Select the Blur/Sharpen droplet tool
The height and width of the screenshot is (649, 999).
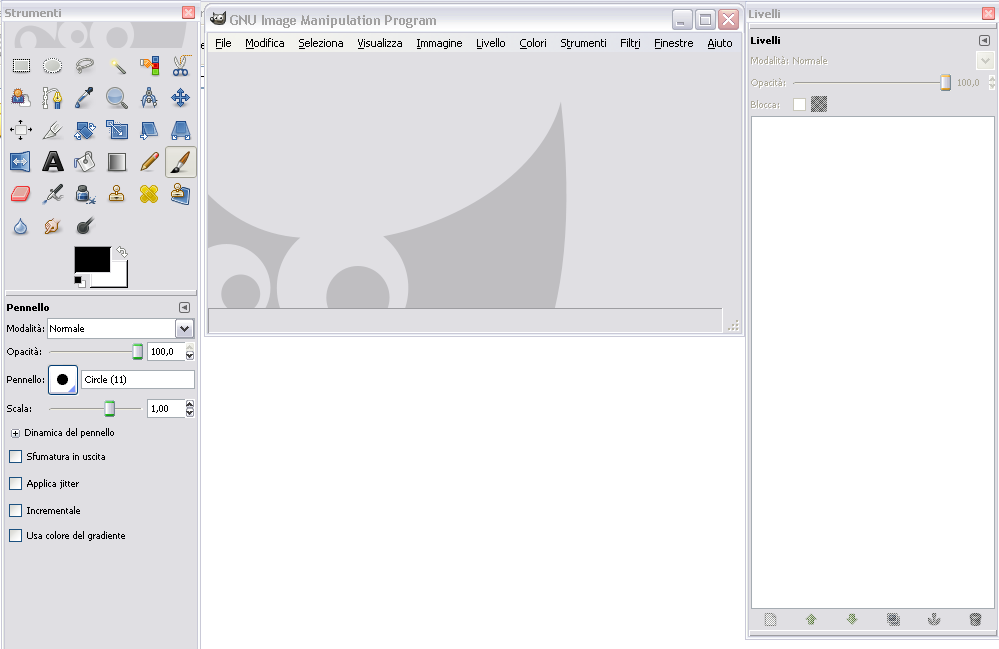[x=21, y=226]
